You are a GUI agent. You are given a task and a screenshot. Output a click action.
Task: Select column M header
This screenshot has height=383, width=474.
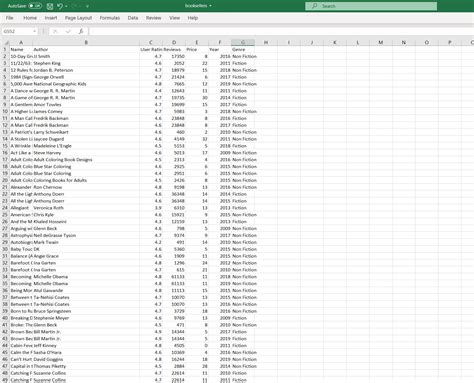tap(381, 42)
